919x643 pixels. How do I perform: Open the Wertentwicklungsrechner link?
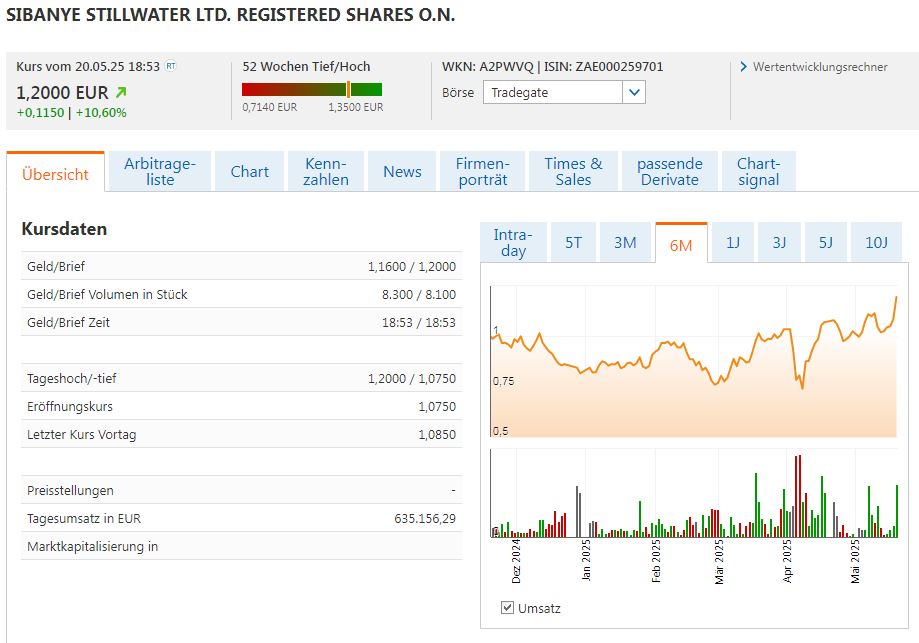click(819, 67)
